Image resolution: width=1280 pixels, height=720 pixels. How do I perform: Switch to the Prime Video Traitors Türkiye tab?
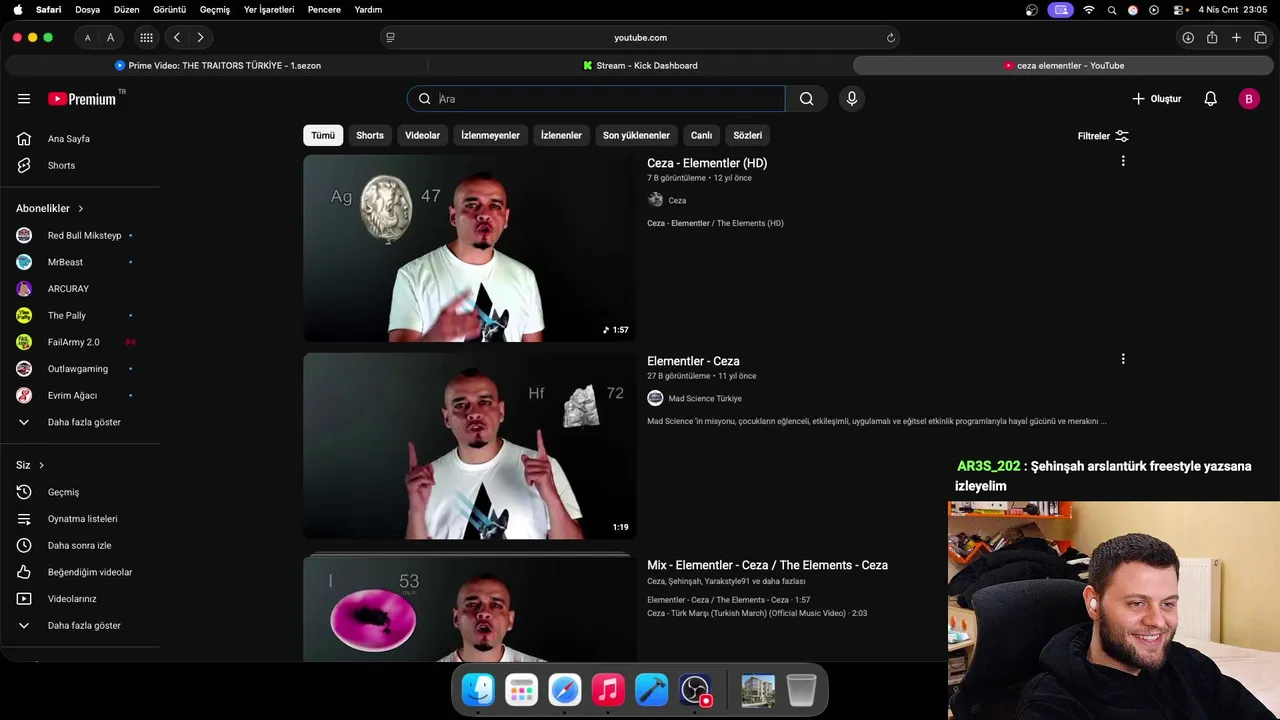click(x=217, y=66)
